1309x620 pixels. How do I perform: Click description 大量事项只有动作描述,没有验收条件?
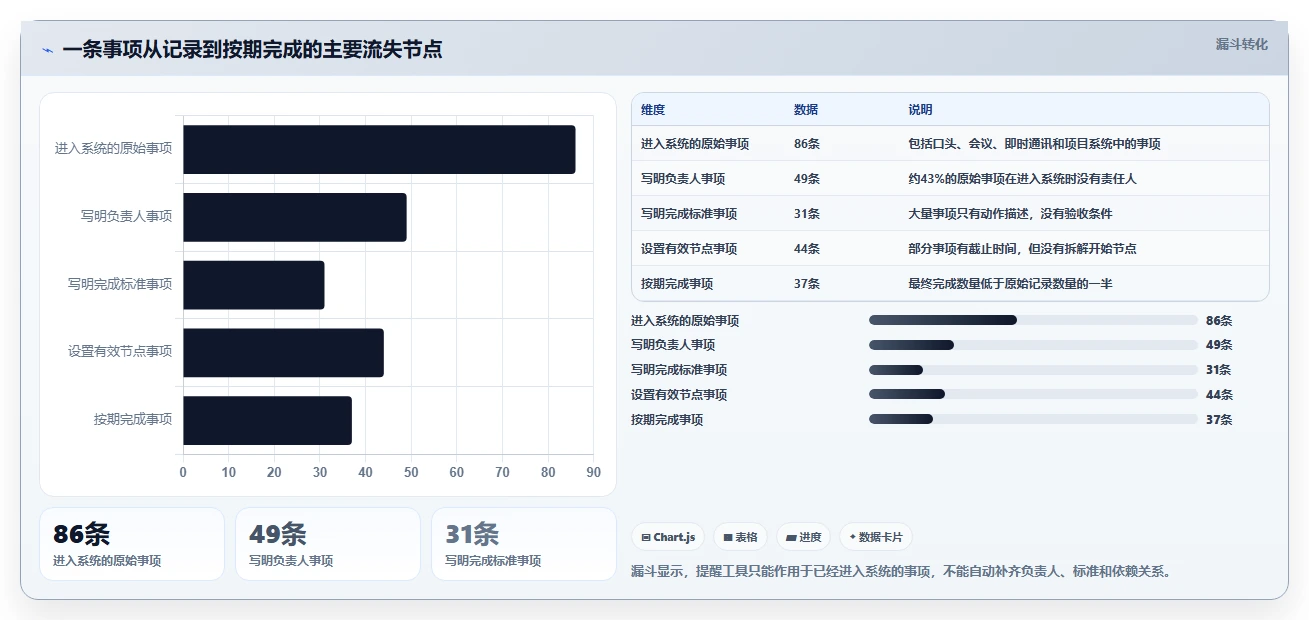click(x=1010, y=214)
